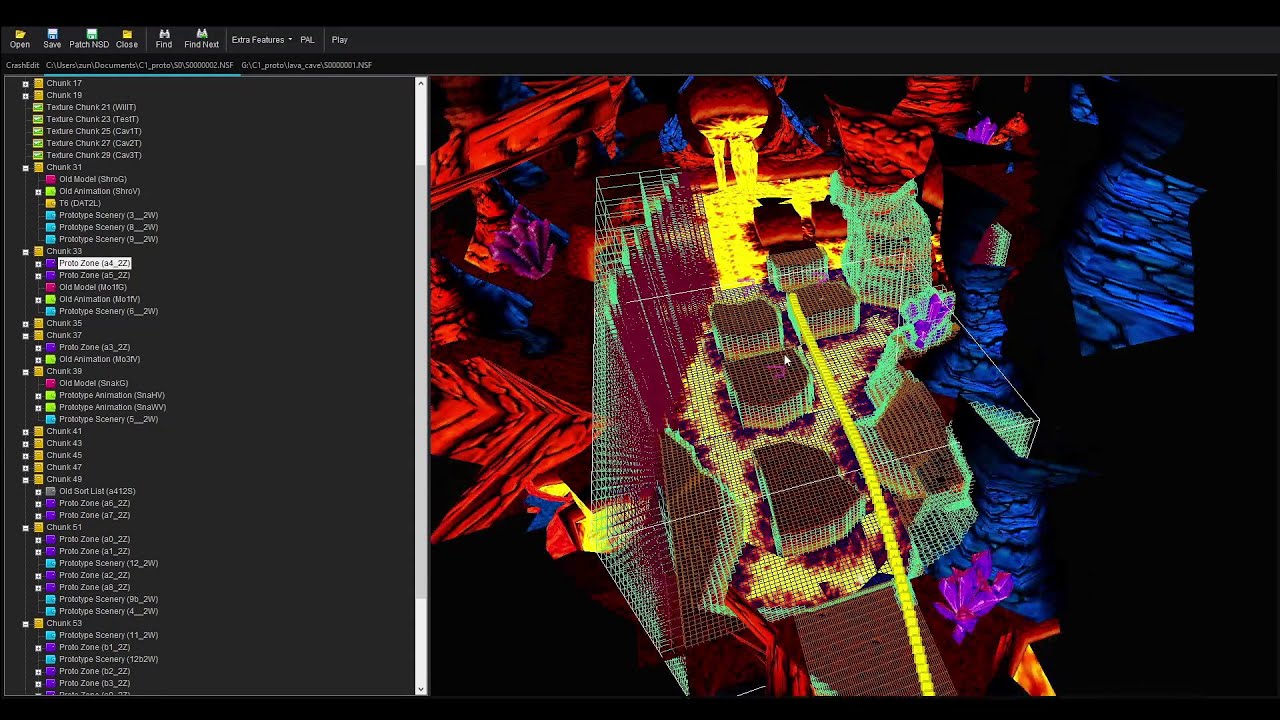
Task: Click the Play button in toolbar
Action: 340,40
